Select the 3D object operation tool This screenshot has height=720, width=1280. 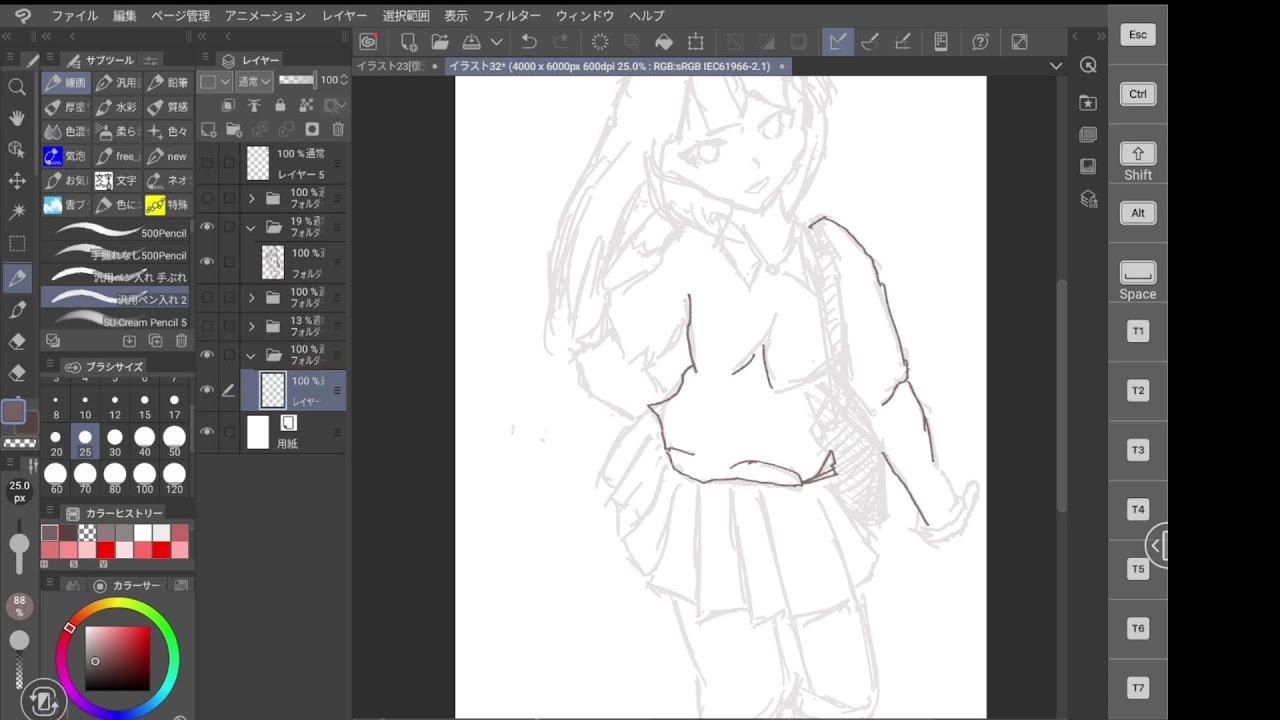(17, 149)
